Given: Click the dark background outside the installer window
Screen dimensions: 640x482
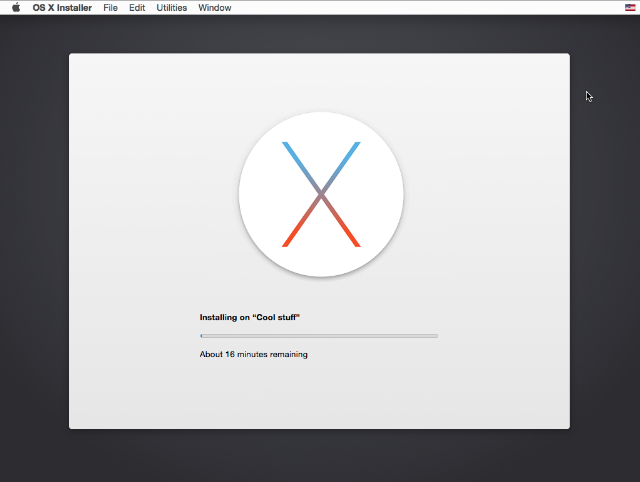Looking at the screenshot, I should [x=34, y=245].
